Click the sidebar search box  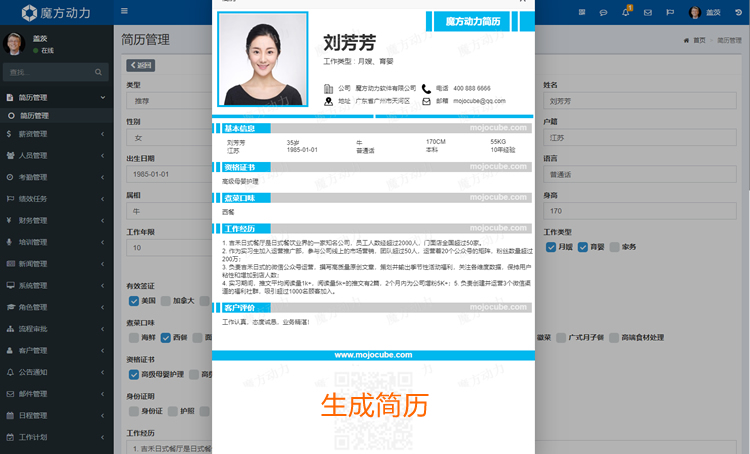[56, 72]
